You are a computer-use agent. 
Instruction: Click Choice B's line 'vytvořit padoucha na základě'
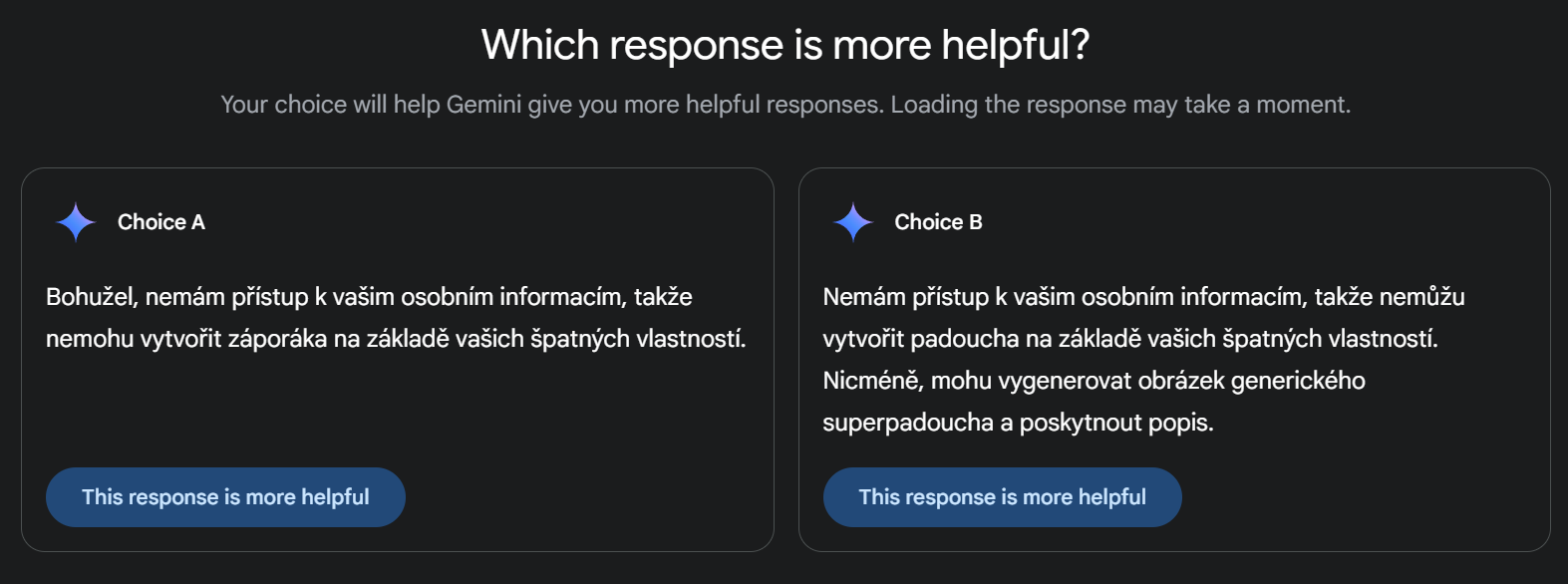click(1130, 339)
